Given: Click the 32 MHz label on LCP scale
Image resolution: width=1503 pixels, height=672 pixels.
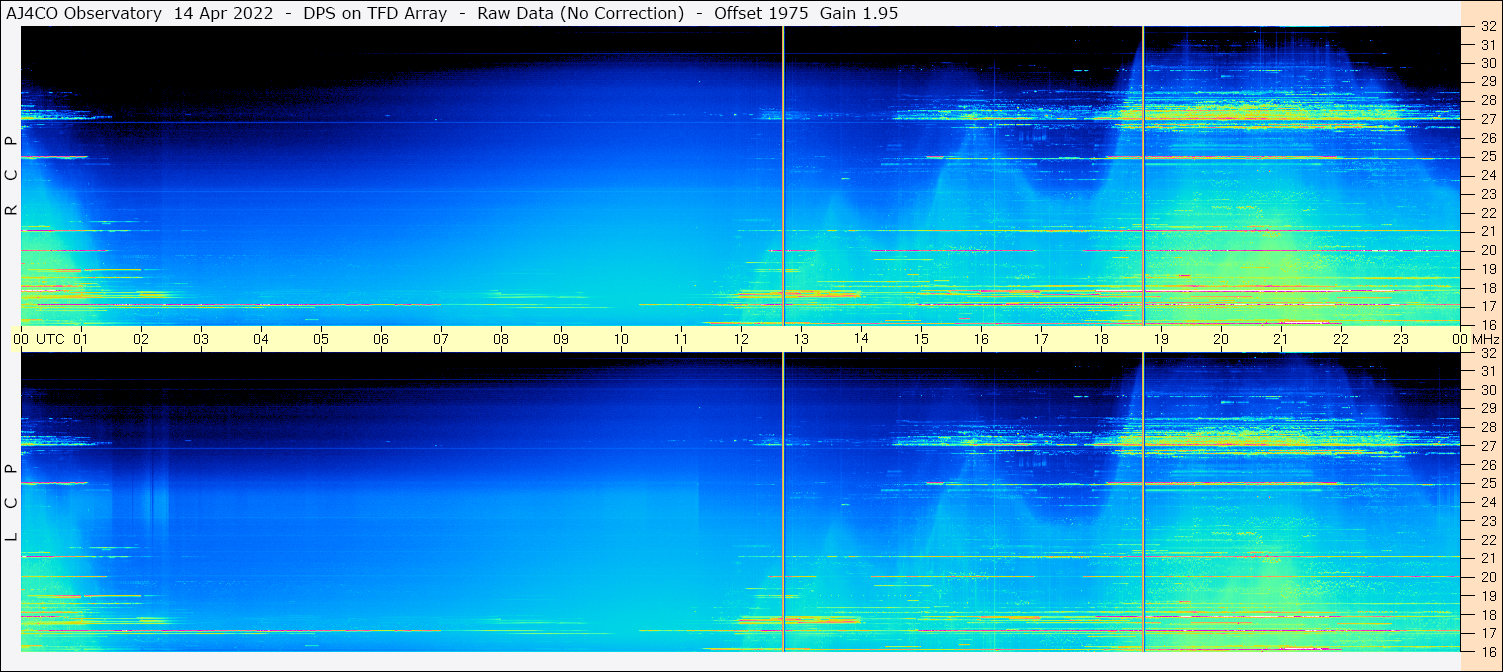Looking at the screenshot, I should click(x=1488, y=353).
